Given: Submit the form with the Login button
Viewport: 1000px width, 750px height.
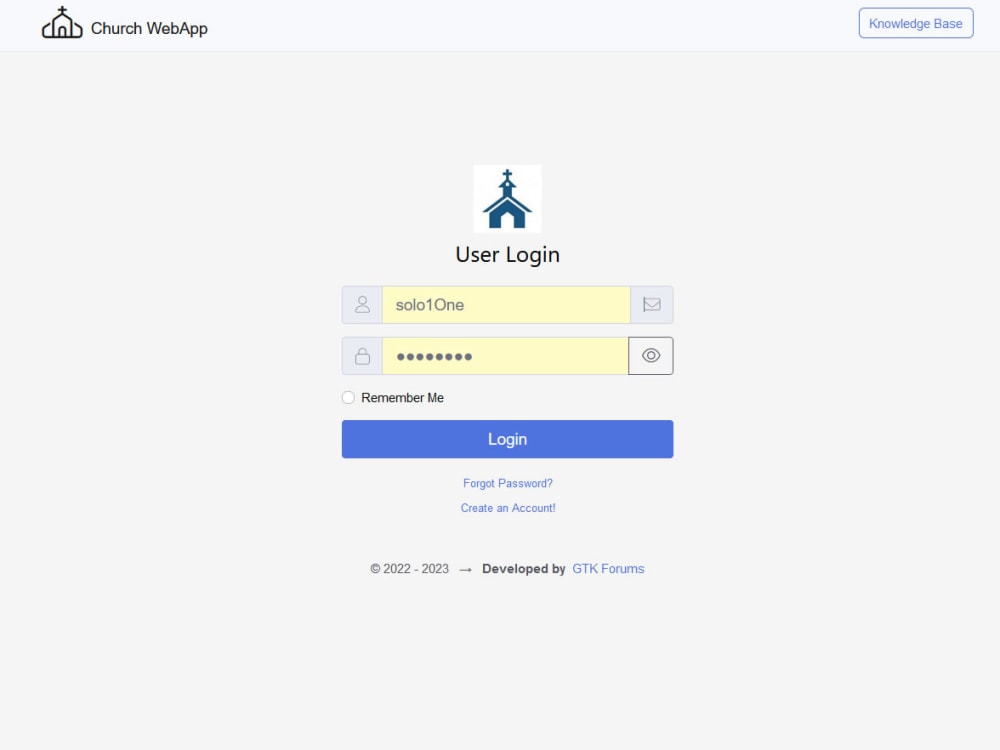Looking at the screenshot, I should point(508,439).
